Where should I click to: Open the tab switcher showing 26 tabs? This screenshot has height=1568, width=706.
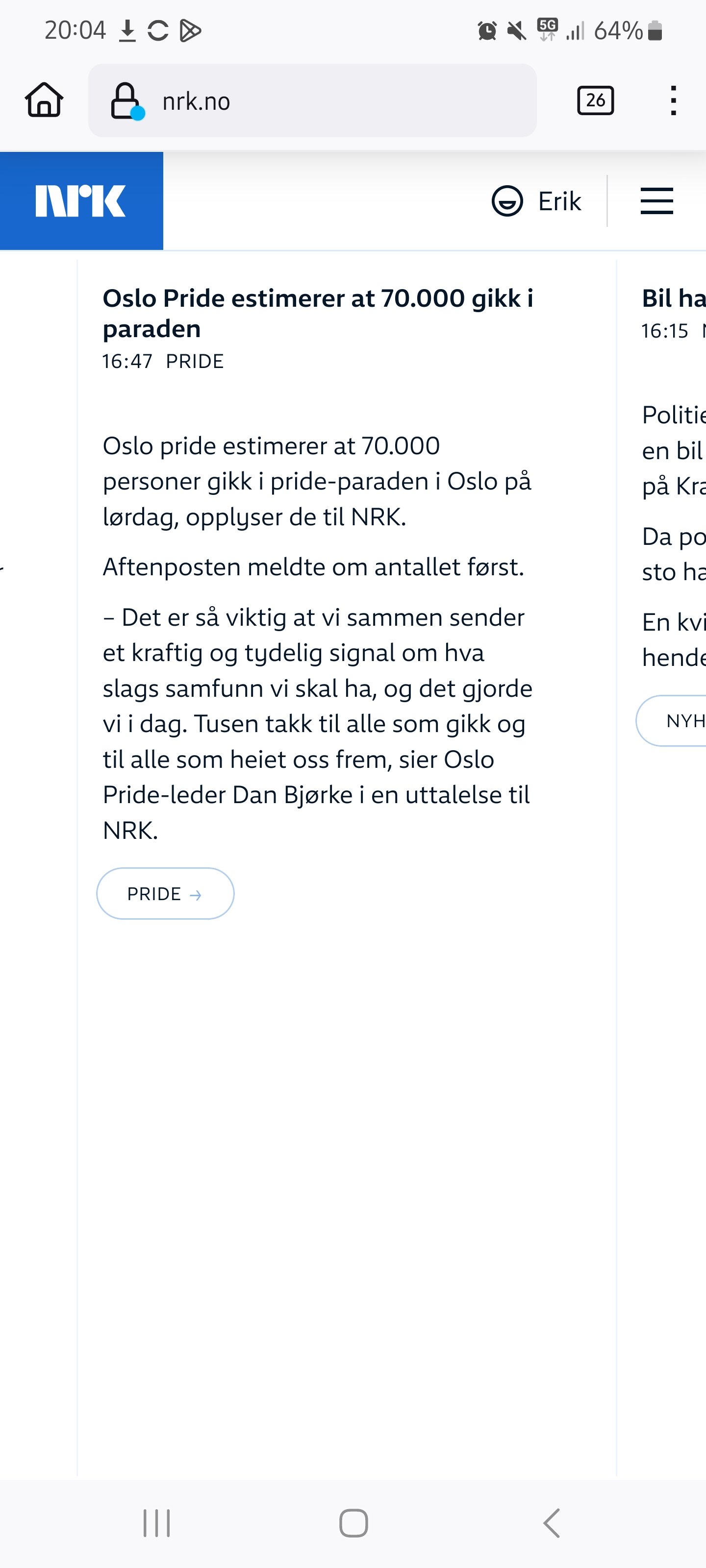click(595, 100)
